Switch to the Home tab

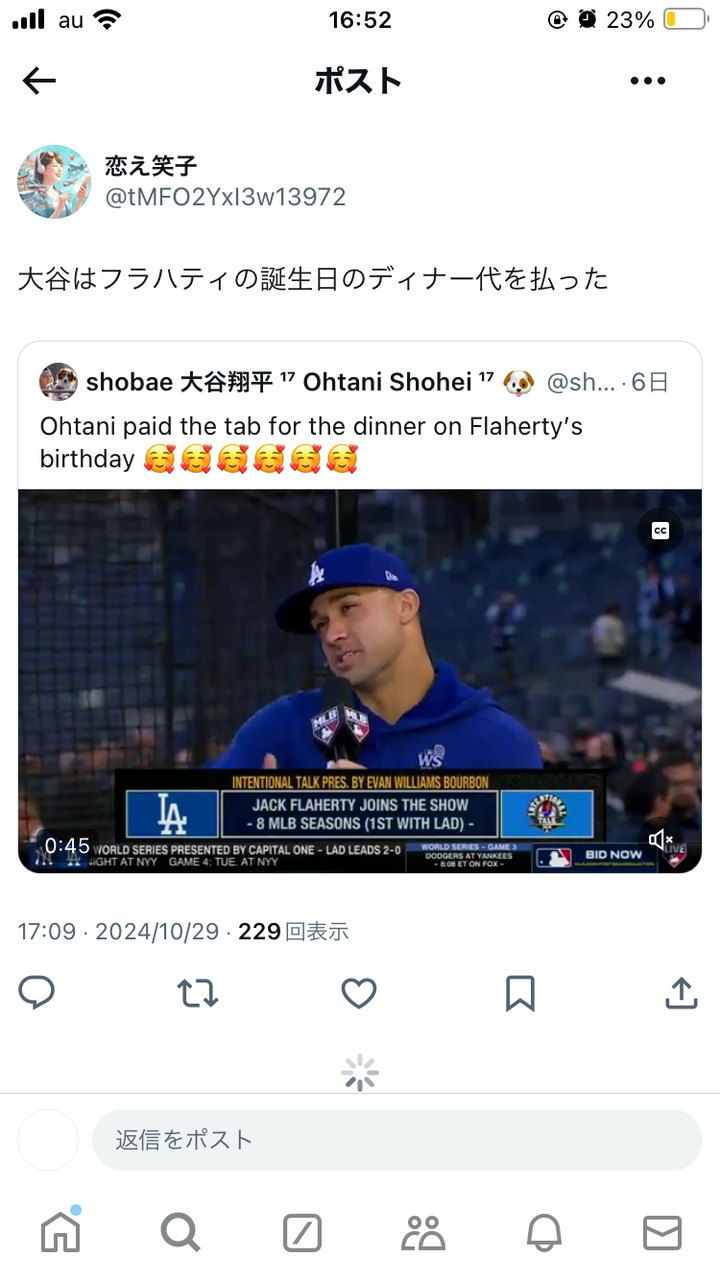(60, 1232)
